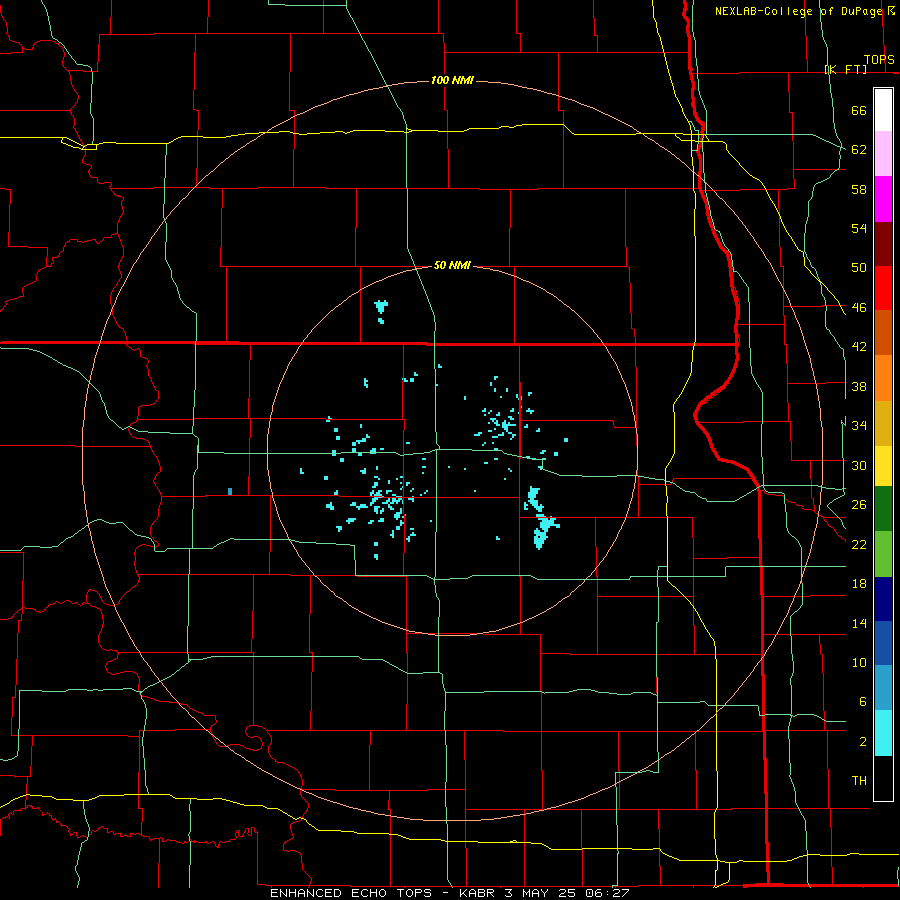
Task: Select the bright red legend swatch
Action: click(x=883, y=288)
